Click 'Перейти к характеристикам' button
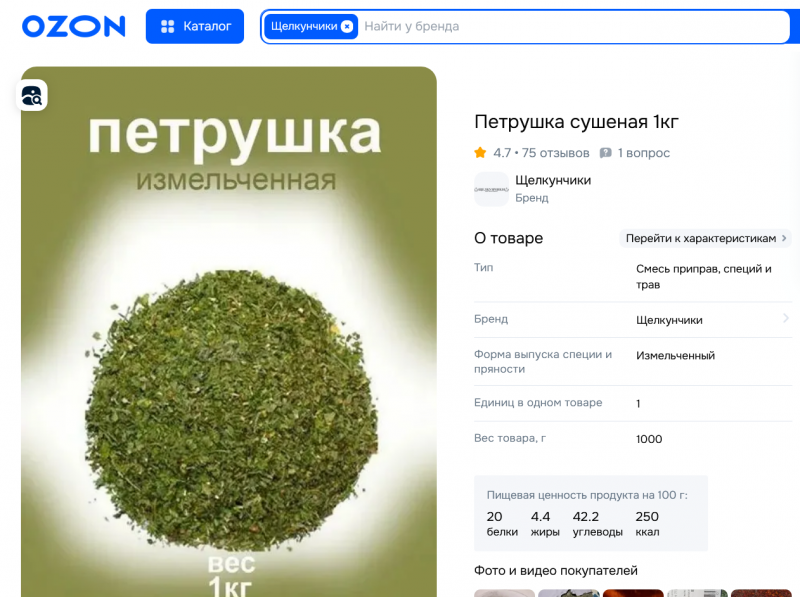The image size is (800, 597). (x=706, y=238)
